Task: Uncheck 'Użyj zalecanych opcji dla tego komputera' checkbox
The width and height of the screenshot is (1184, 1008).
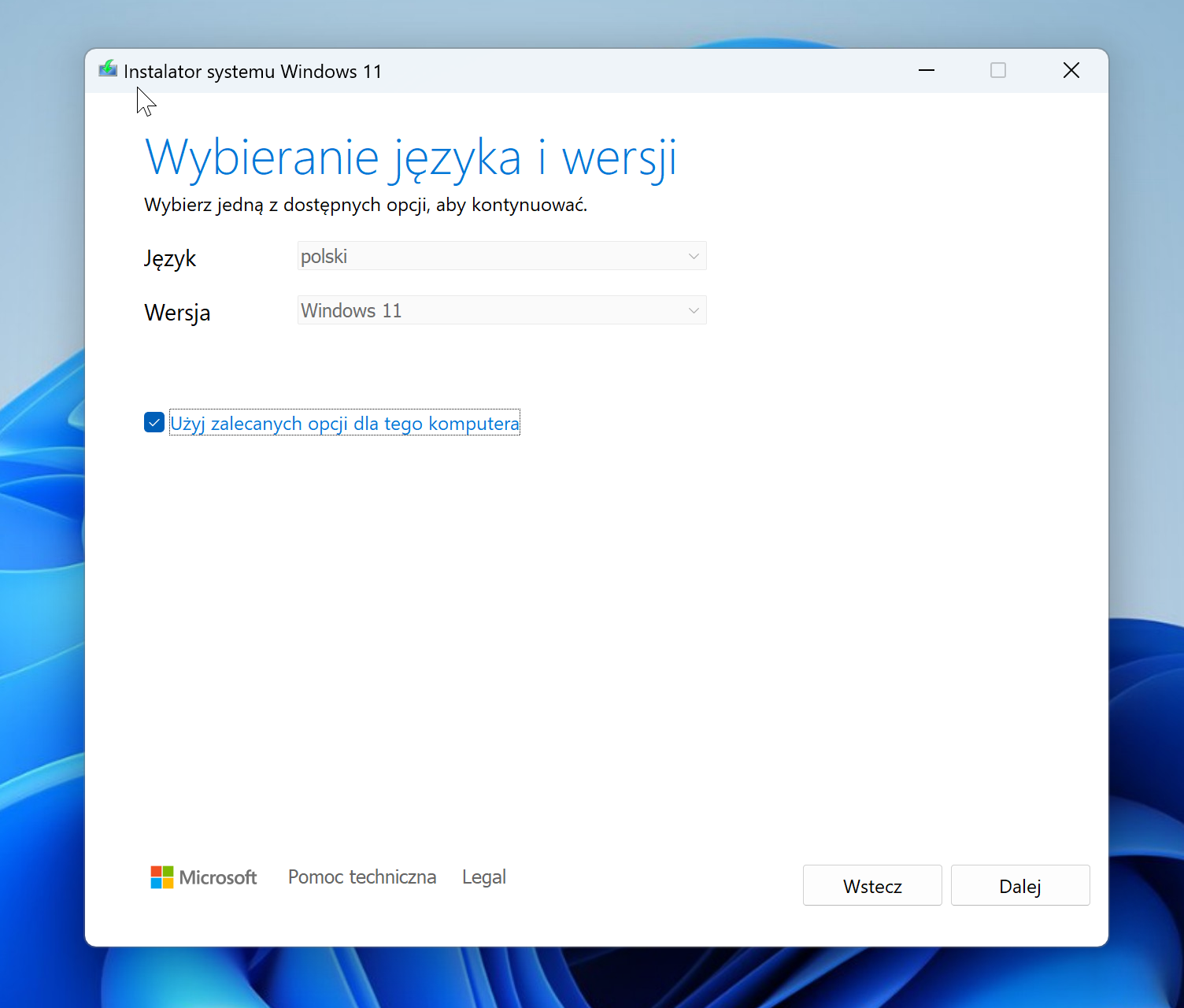Action: (154, 423)
